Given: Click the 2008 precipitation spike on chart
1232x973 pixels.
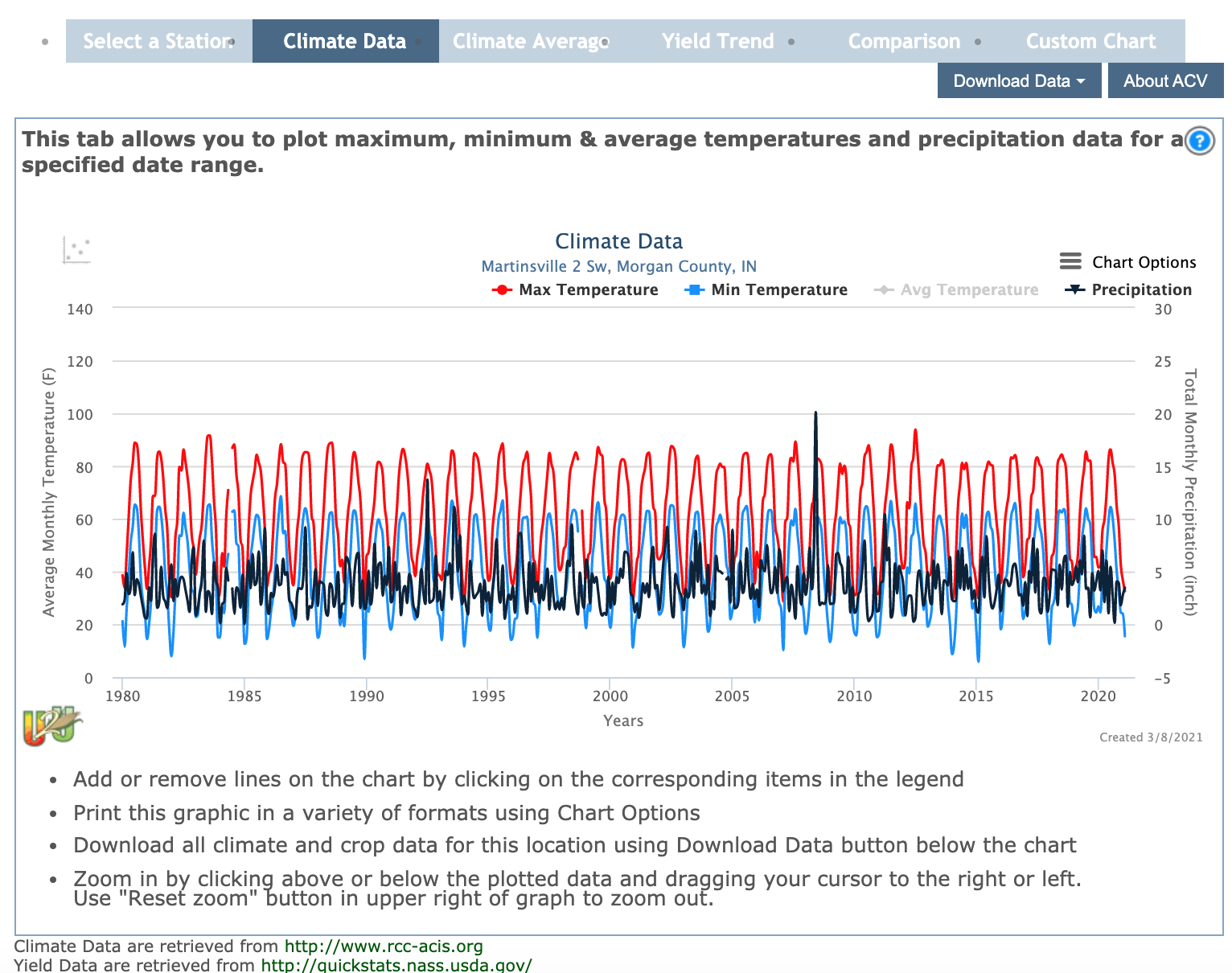Looking at the screenshot, I should click(815, 415).
